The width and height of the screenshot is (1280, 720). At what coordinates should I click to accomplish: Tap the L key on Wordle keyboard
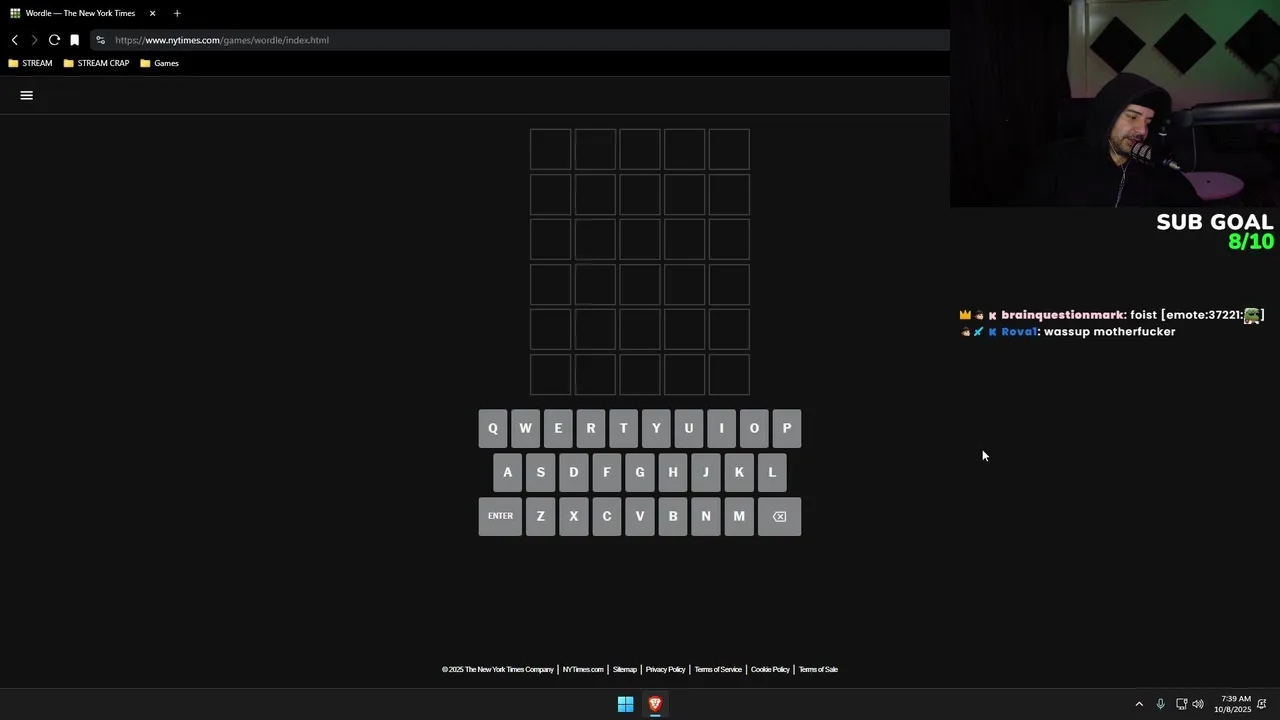pyautogui.click(x=772, y=472)
